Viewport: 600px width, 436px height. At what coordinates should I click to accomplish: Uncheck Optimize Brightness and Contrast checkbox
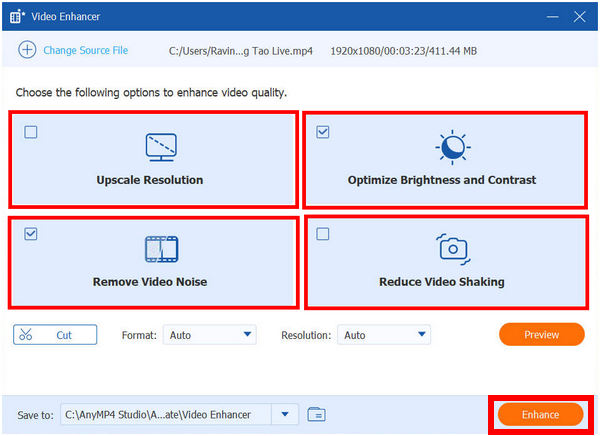coord(323,132)
